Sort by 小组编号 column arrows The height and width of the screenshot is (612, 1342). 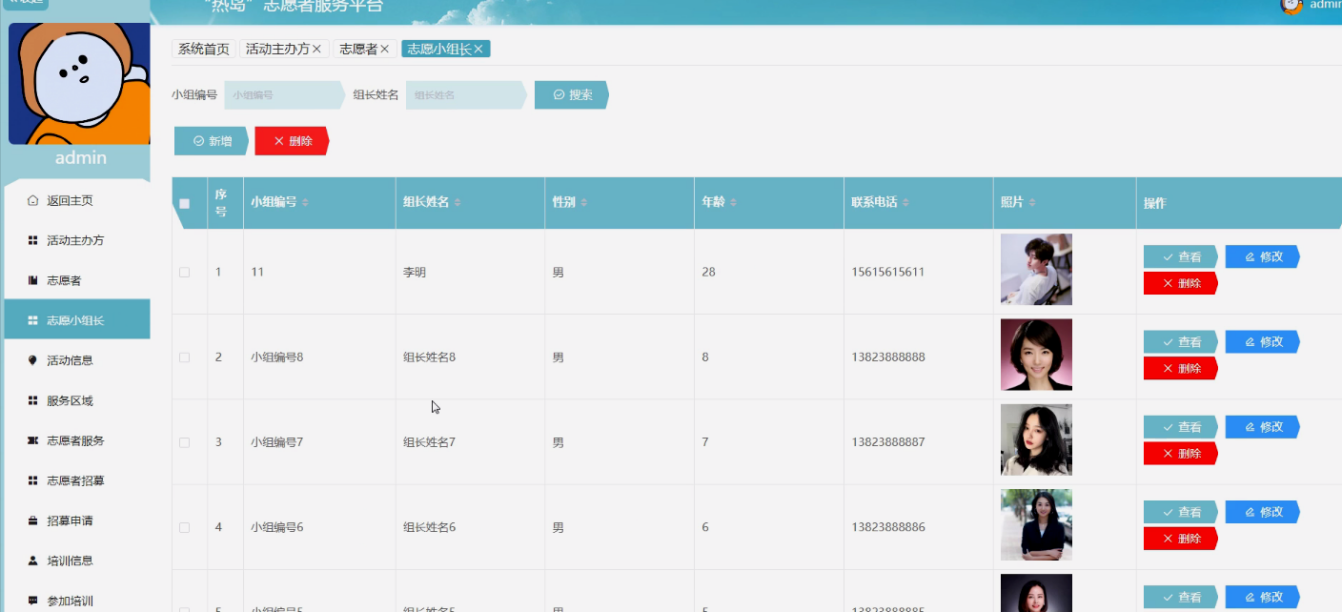pos(305,203)
